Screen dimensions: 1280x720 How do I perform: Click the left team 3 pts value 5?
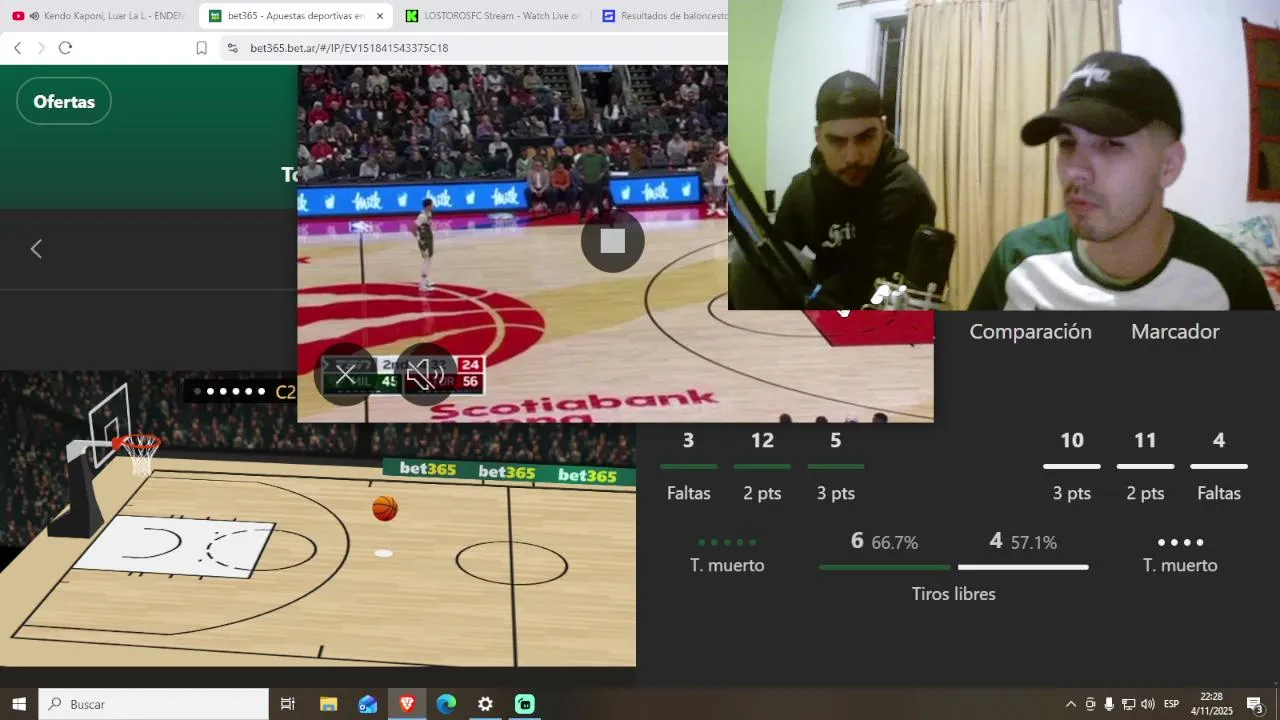tap(835, 440)
